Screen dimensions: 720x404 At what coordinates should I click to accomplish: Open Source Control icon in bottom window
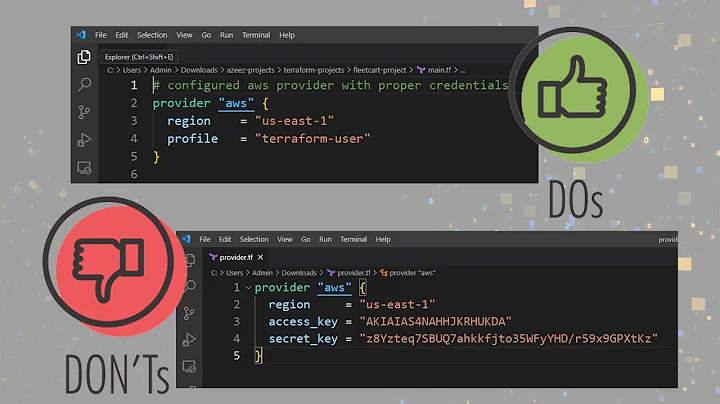pos(189,313)
